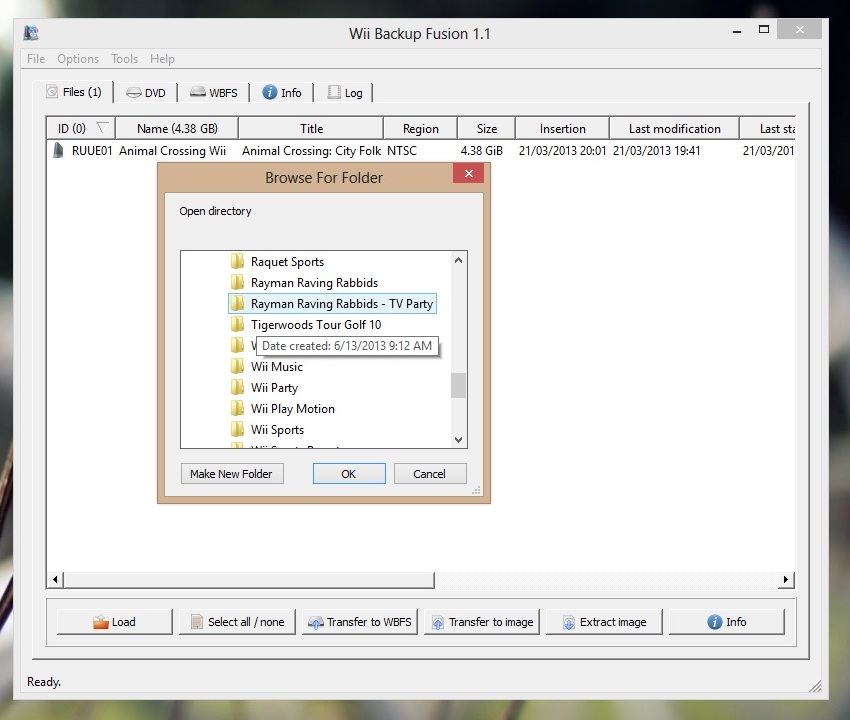Click folder icon next to Raquet Sports
The width and height of the screenshot is (850, 720).
click(237, 262)
